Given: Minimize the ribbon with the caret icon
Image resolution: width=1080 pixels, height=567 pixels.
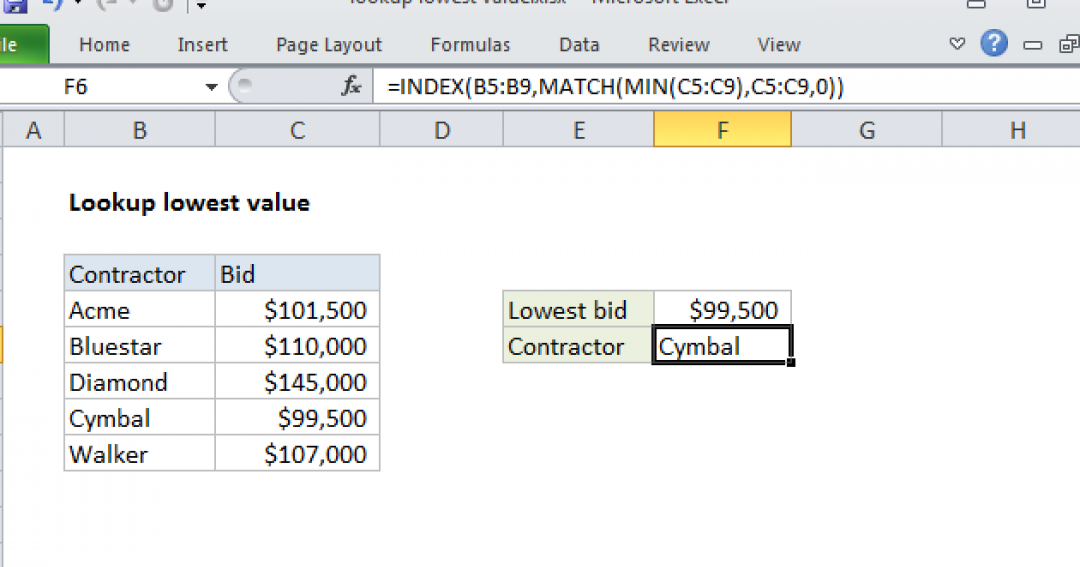Looking at the screenshot, I should pyautogui.click(x=957, y=44).
